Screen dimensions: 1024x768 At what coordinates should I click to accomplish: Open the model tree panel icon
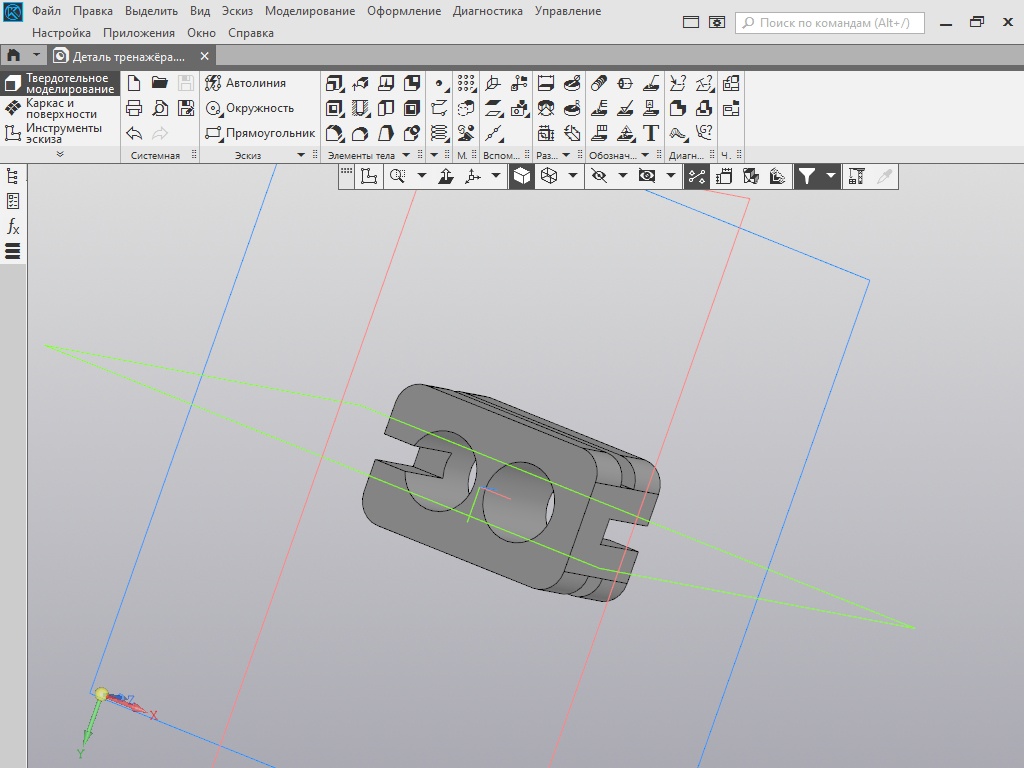point(13,176)
